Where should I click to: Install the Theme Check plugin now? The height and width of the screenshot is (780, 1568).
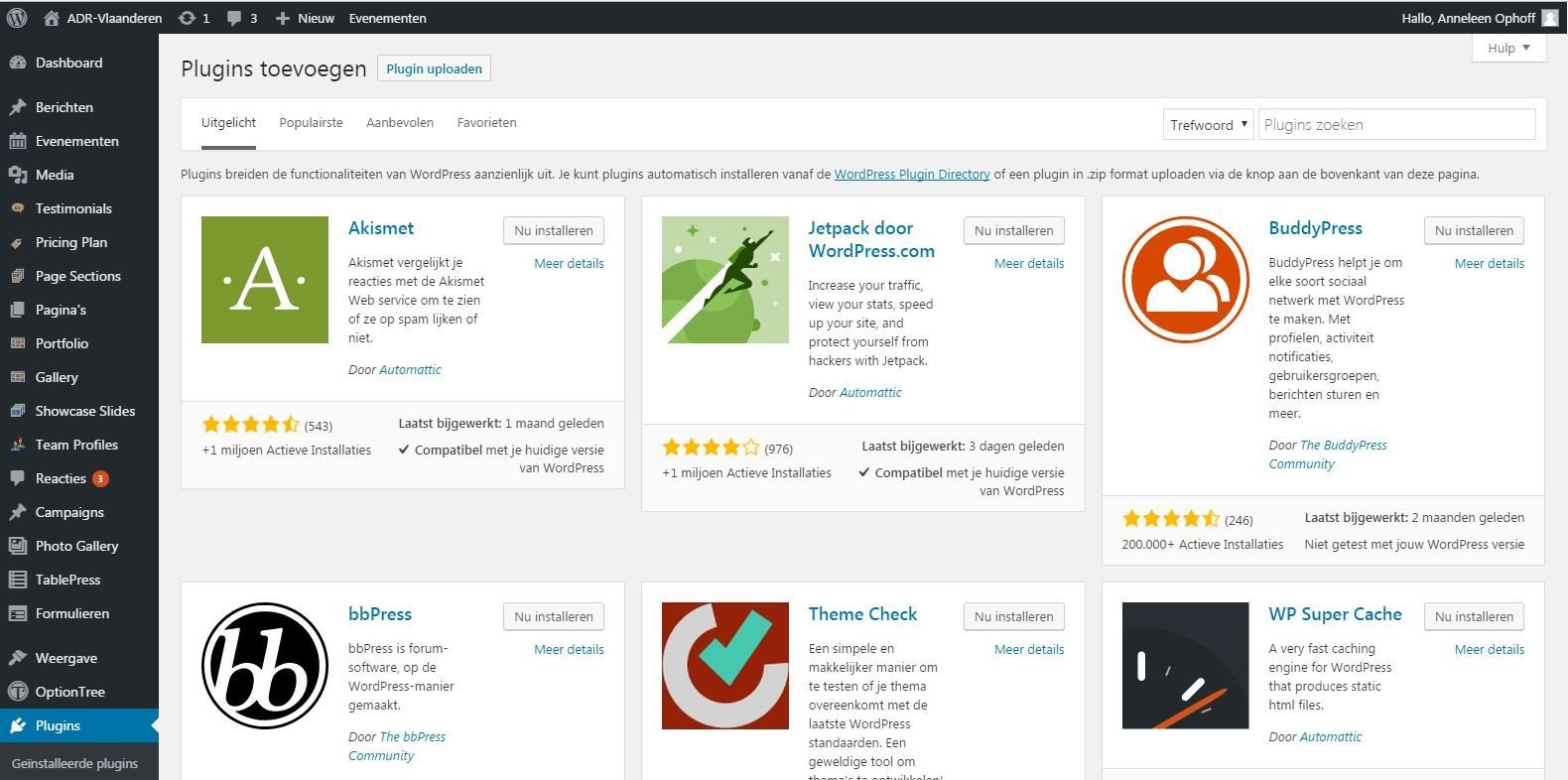coord(1013,616)
